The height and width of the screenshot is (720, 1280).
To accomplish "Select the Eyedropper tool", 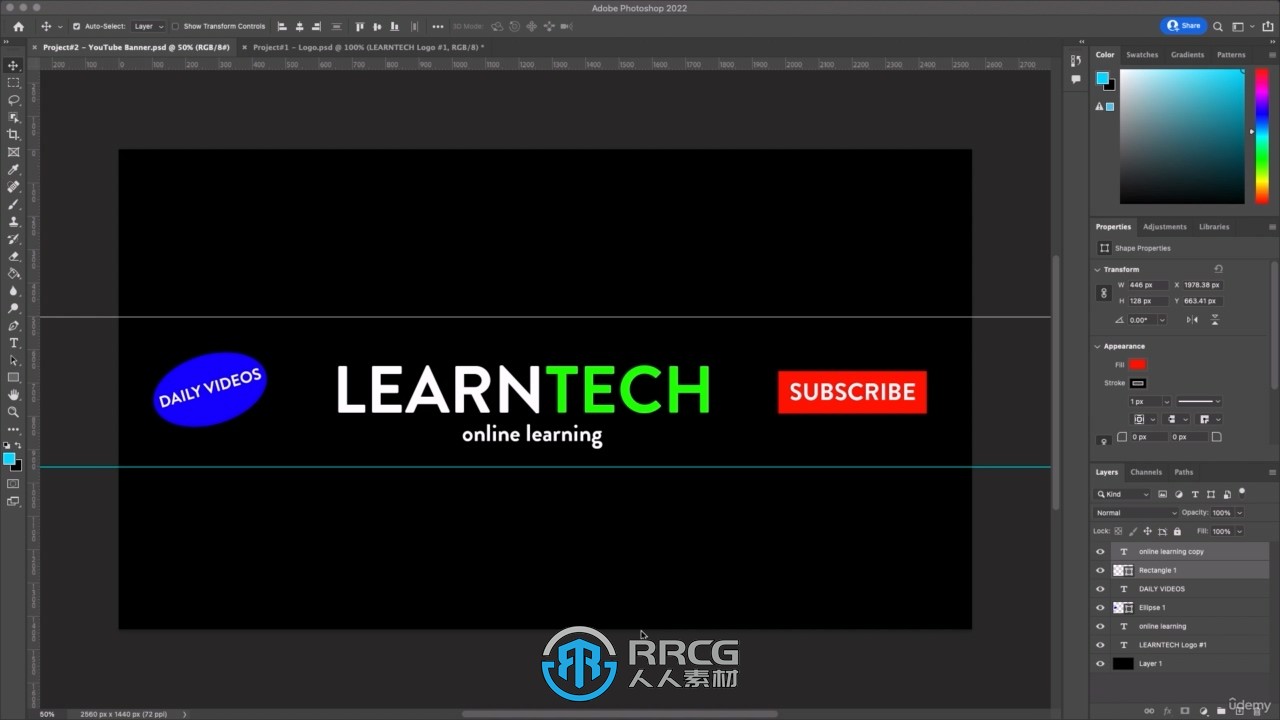I will 13,169.
